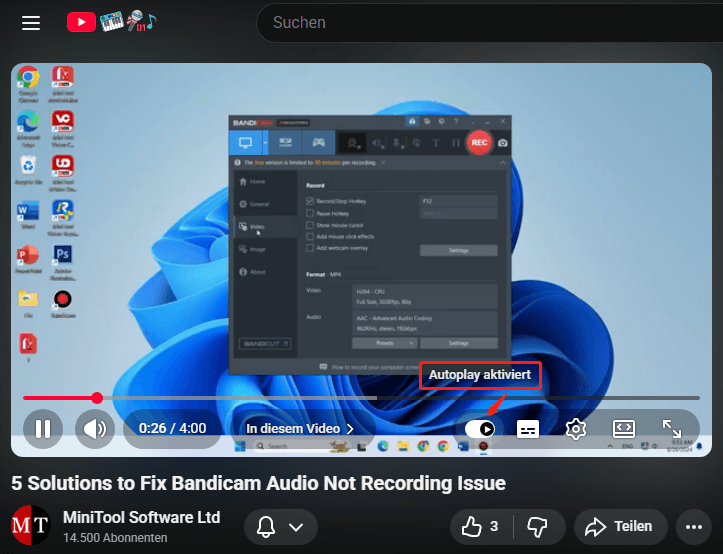Check Add mouse click effects checkbox
723x554 pixels.
(310, 236)
